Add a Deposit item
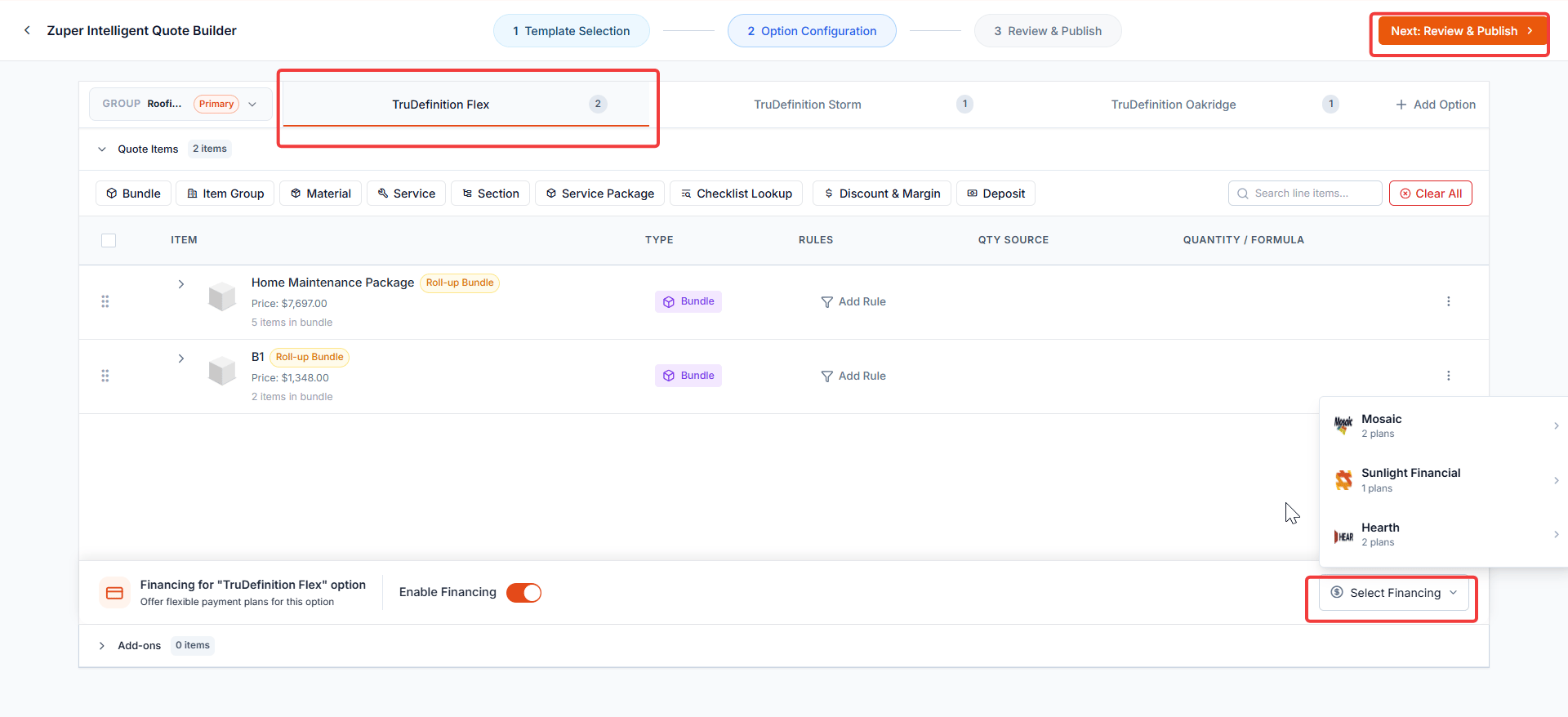Viewport: 1568px width, 717px height. 996,194
